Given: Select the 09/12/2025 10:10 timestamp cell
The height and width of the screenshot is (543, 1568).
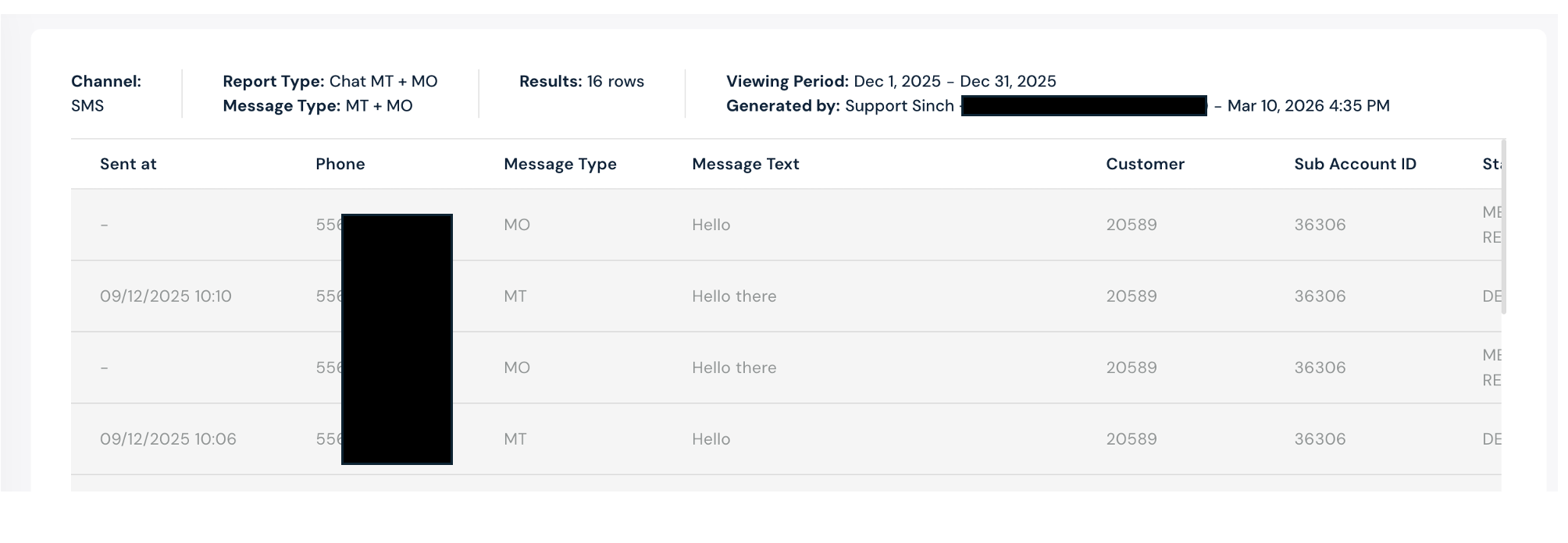Looking at the screenshot, I should [166, 296].
